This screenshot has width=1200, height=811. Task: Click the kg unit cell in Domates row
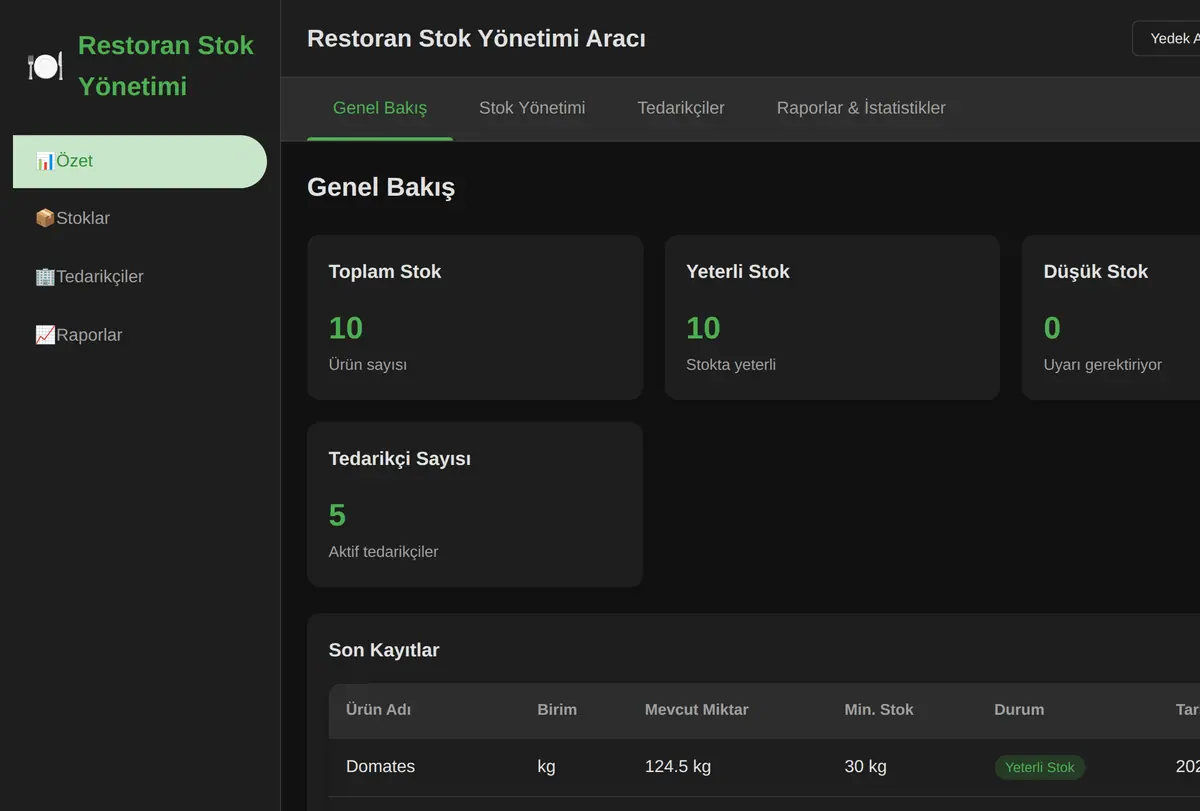546,767
